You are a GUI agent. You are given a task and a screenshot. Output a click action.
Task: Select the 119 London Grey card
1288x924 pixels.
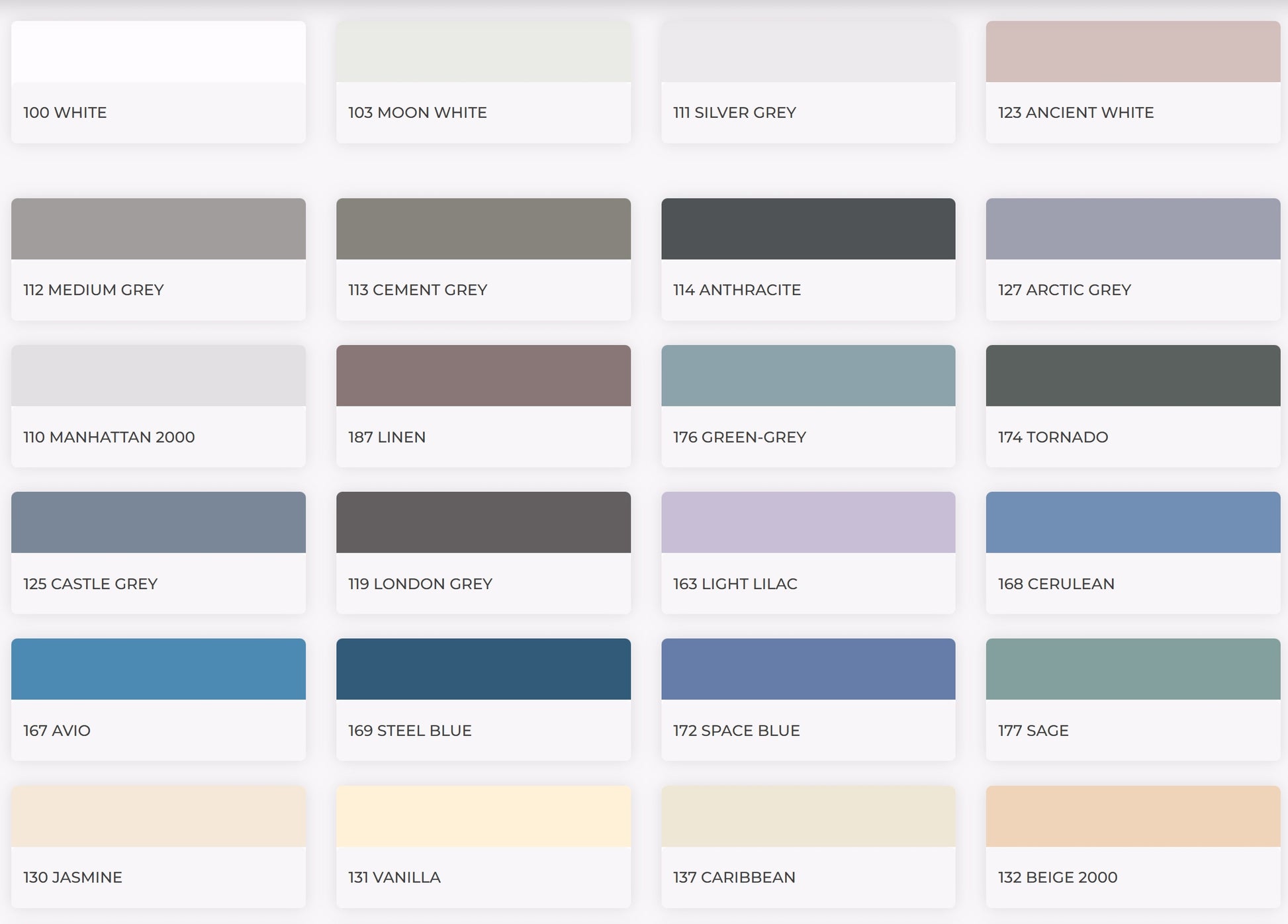tap(483, 553)
